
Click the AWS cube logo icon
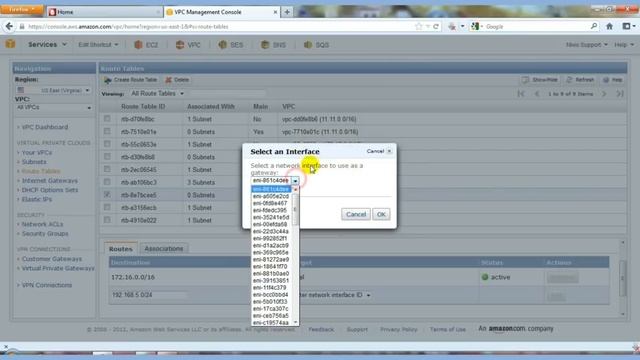tap(10, 44)
